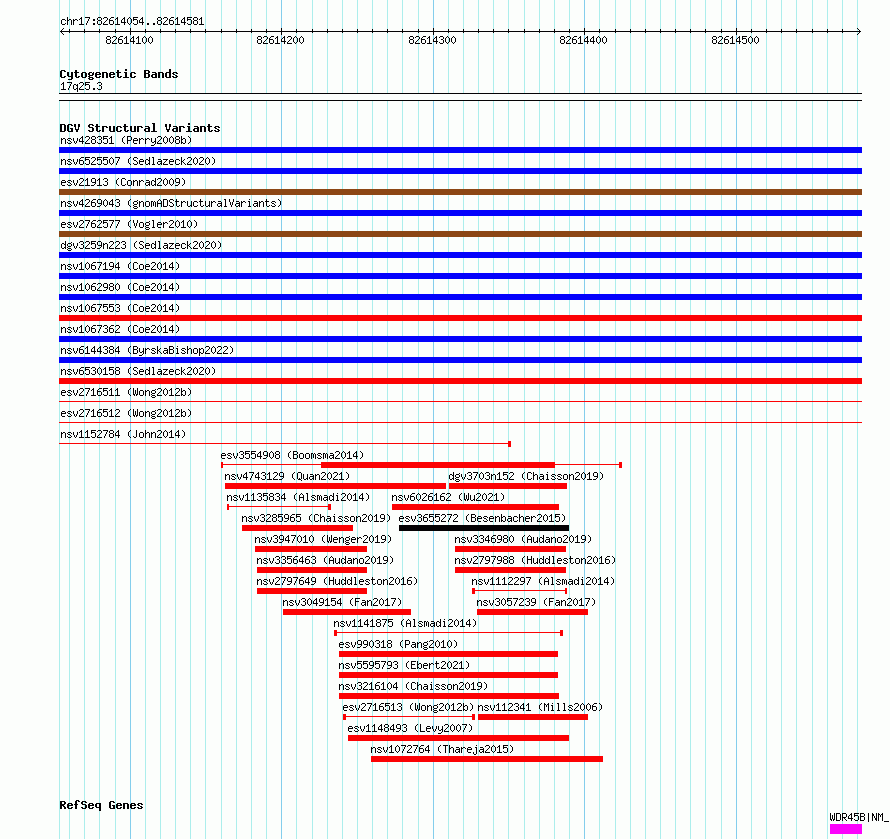Select nsv1112297 (Alsmadi2014) label

tap(543, 581)
